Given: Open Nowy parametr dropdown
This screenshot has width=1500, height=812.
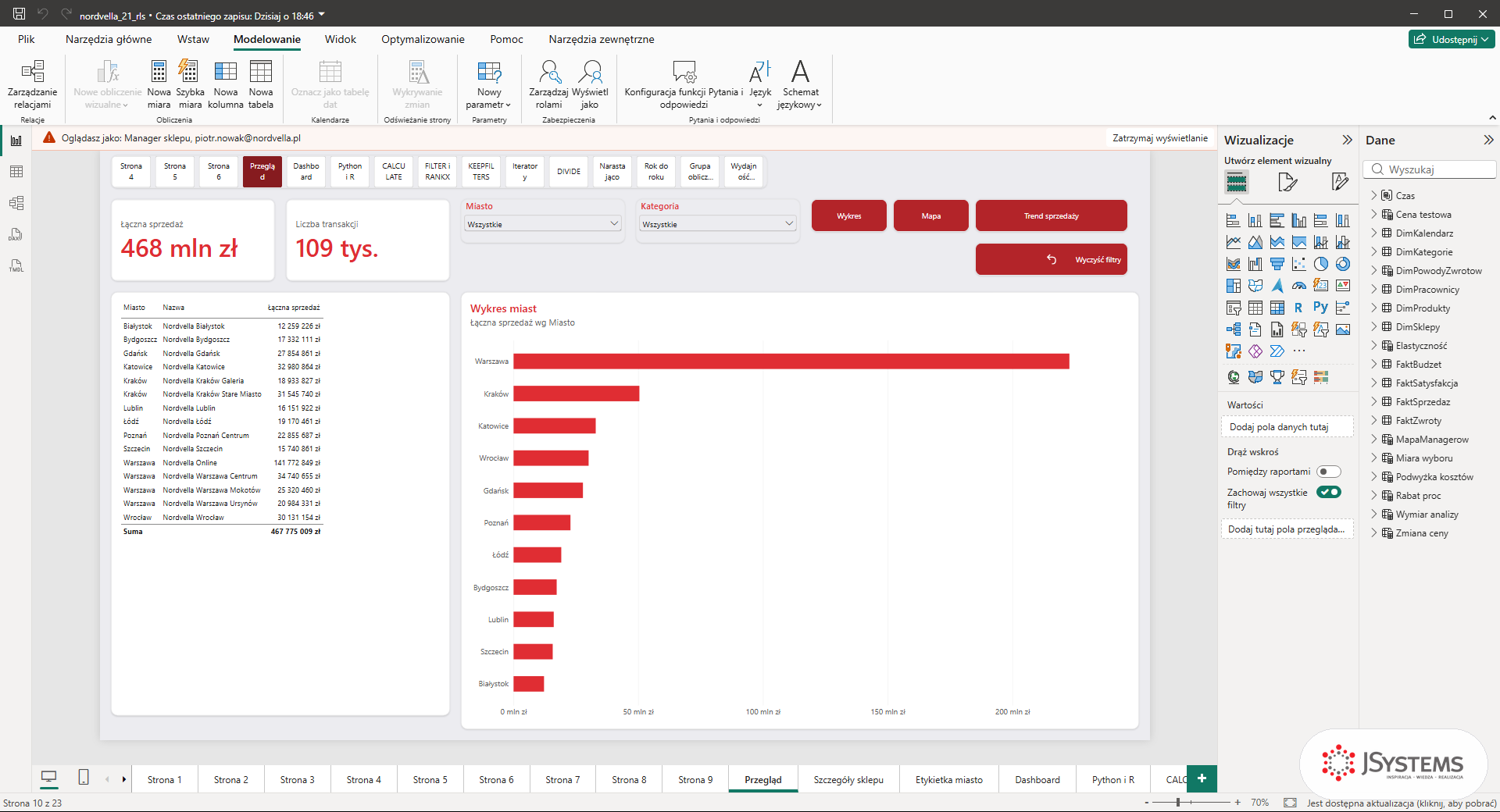Looking at the screenshot, I should coord(489,84).
